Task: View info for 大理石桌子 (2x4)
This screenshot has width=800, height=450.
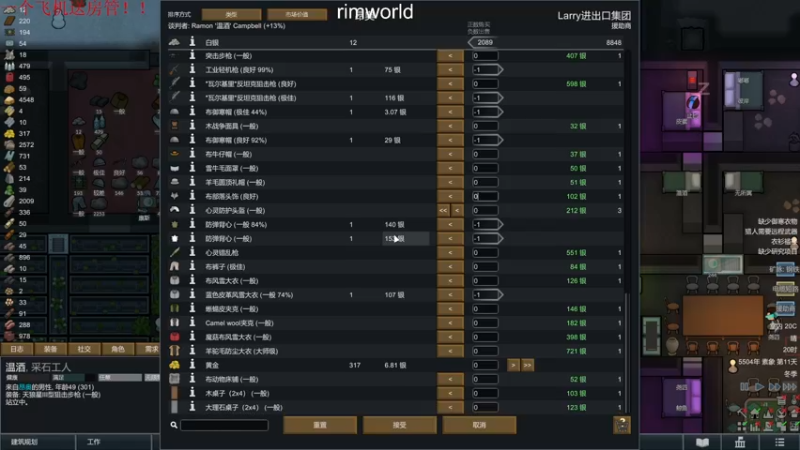Action: pos(192,407)
